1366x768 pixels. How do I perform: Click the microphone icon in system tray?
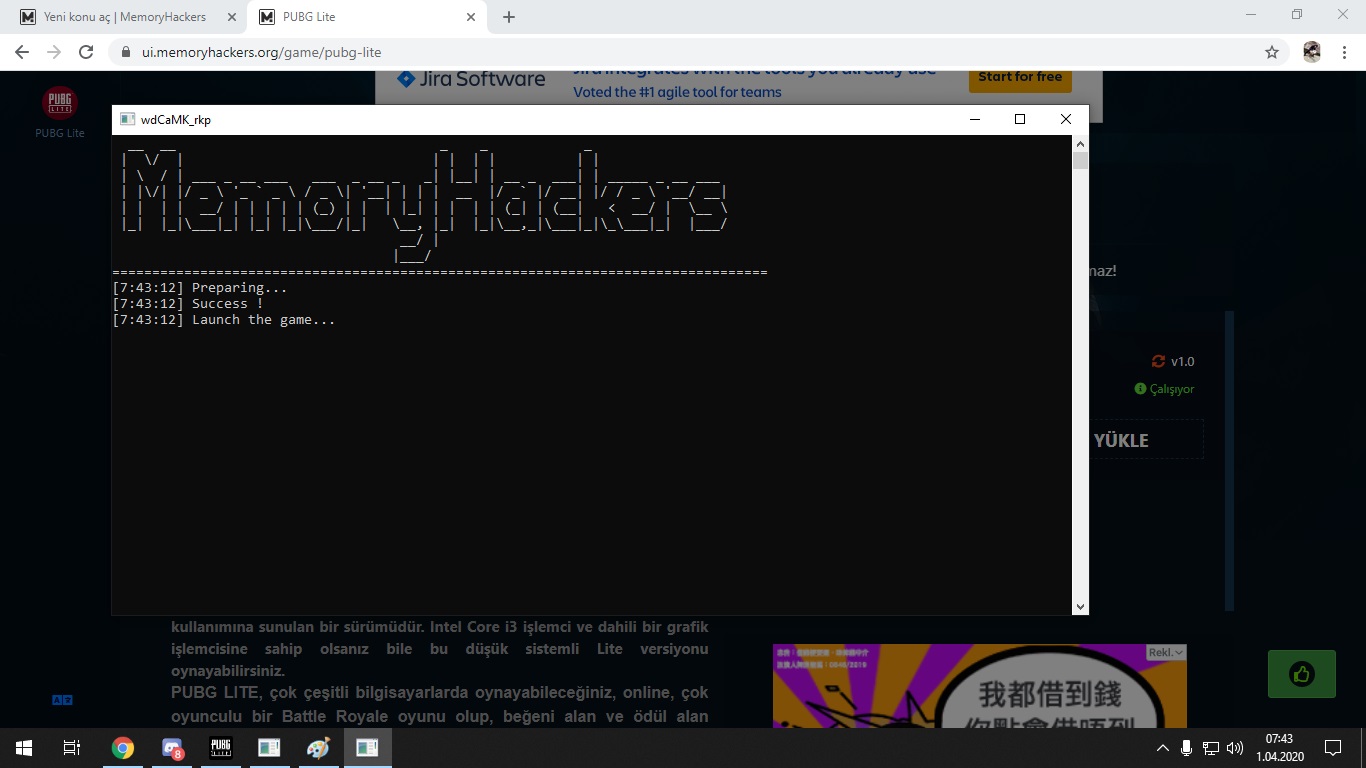coord(1186,748)
